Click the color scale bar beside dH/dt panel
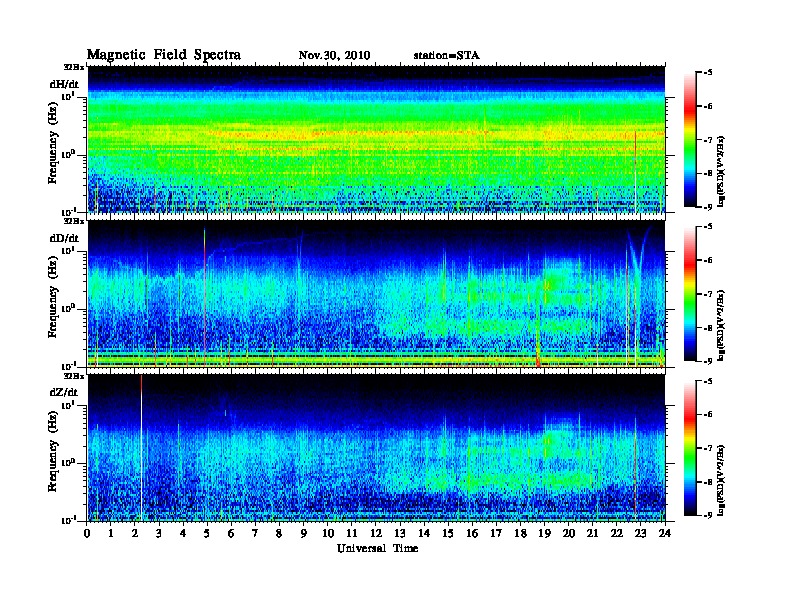 point(690,139)
